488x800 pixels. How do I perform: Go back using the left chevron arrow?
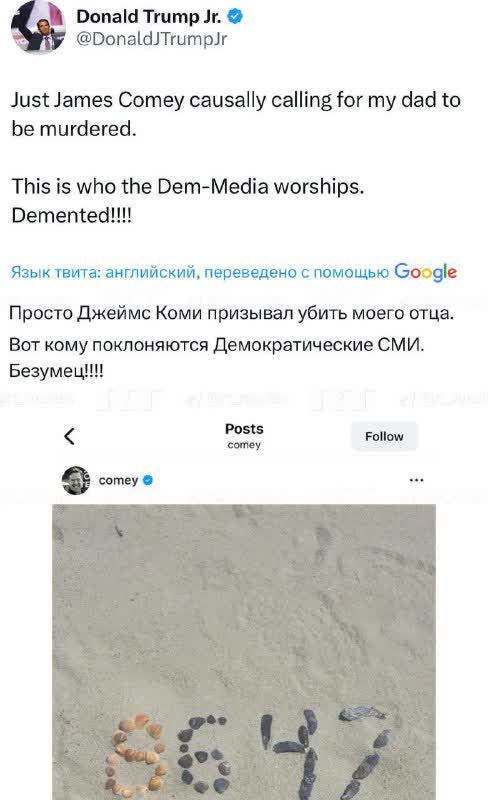pyautogui.click(x=70, y=436)
